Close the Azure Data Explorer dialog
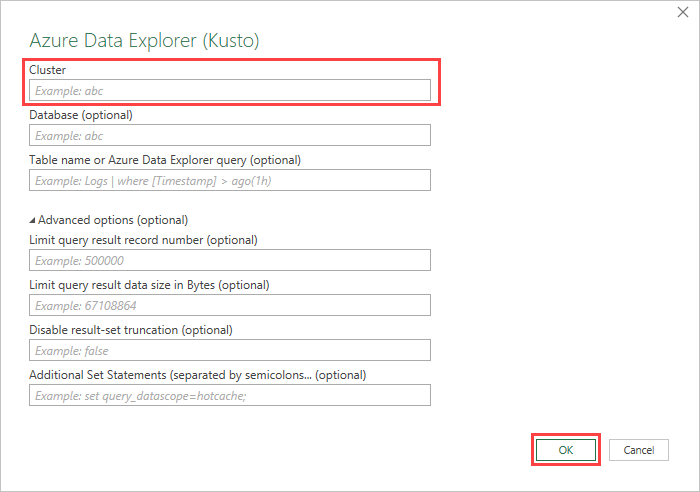The height and width of the screenshot is (492, 700). click(682, 12)
